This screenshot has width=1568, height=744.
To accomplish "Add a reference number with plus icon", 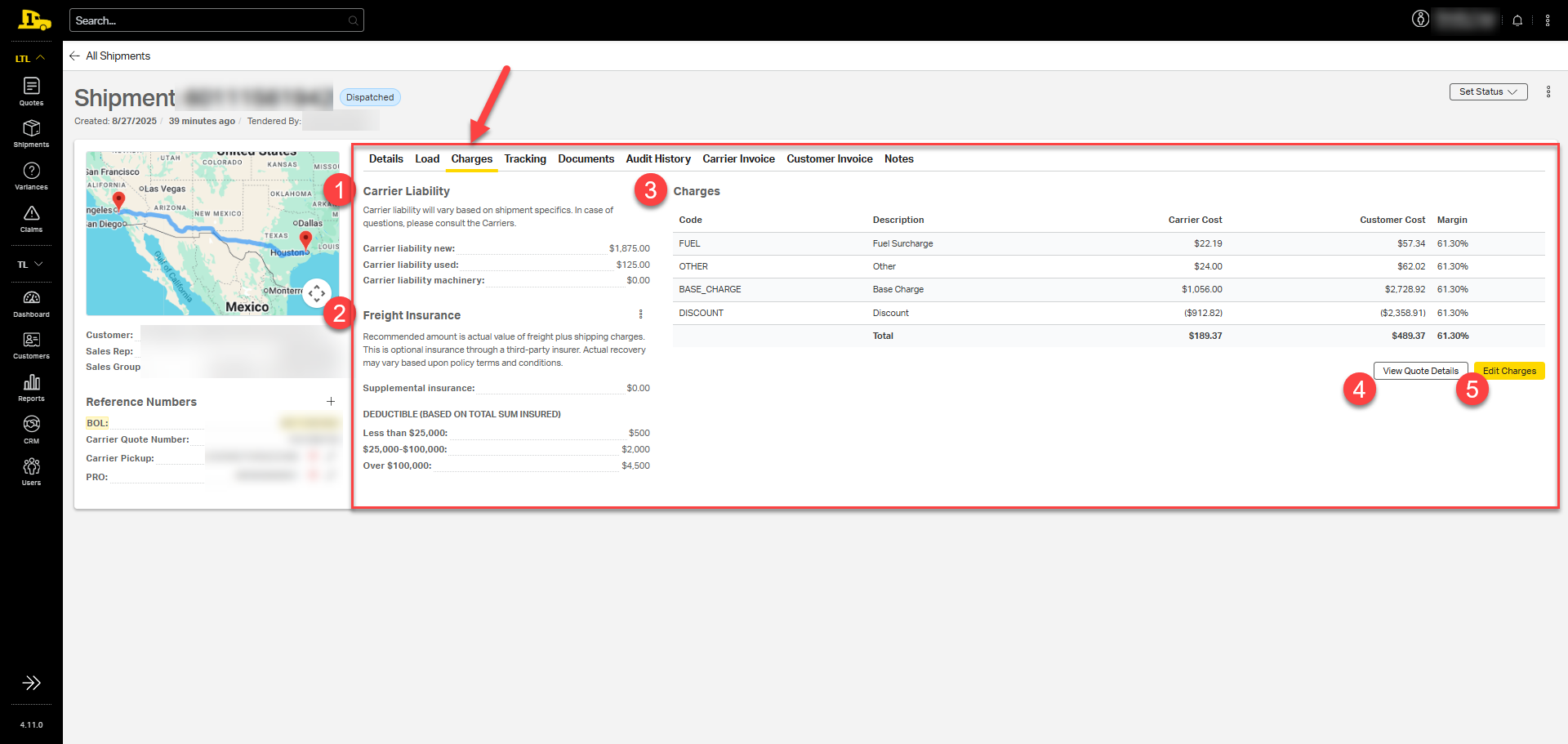I will tap(331, 401).
